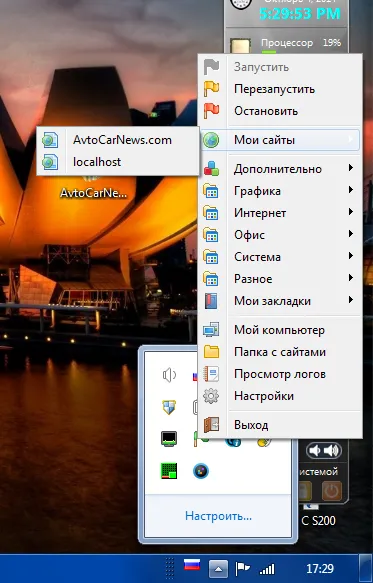The image size is (373, 583).
Task: Click the Выход door icon
Action: [x=211, y=425]
